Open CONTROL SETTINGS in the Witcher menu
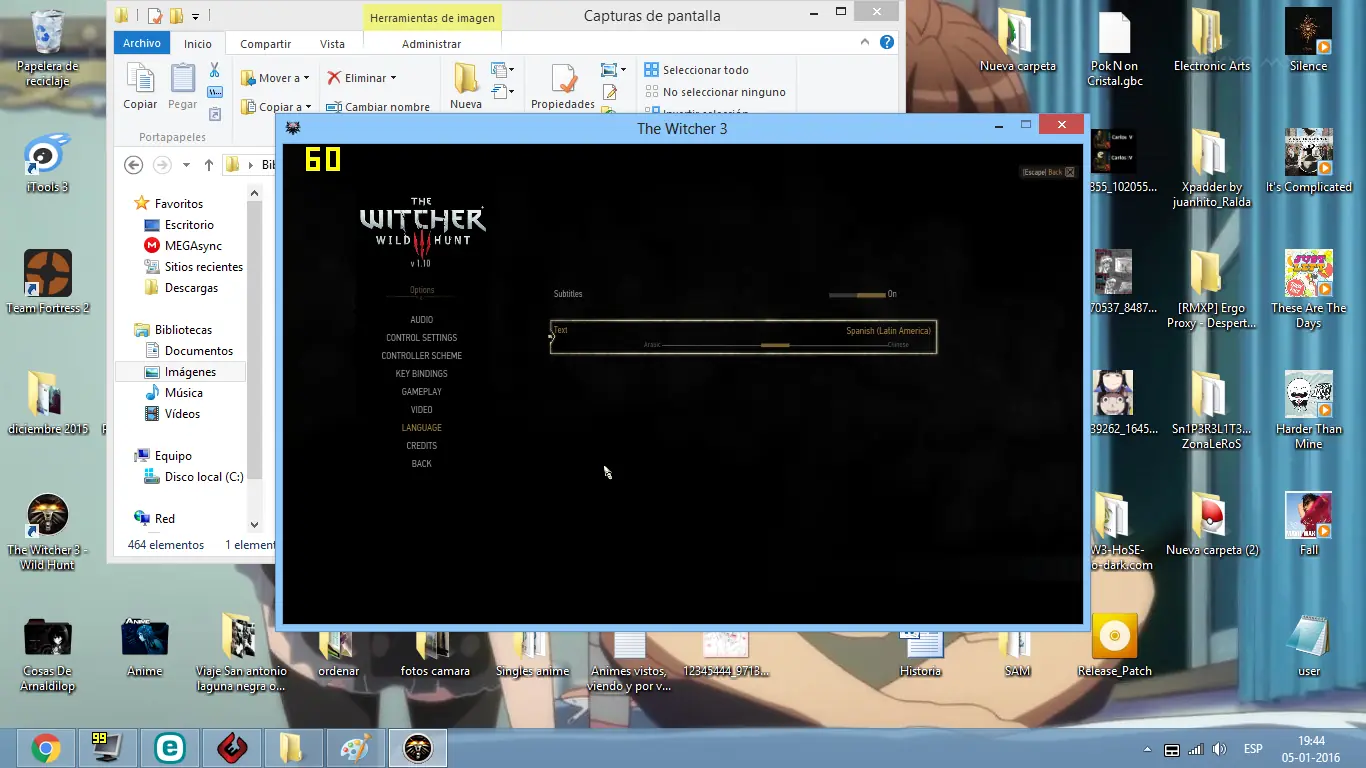This screenshot has width=1366, height=768. click(x=422, y=338)
